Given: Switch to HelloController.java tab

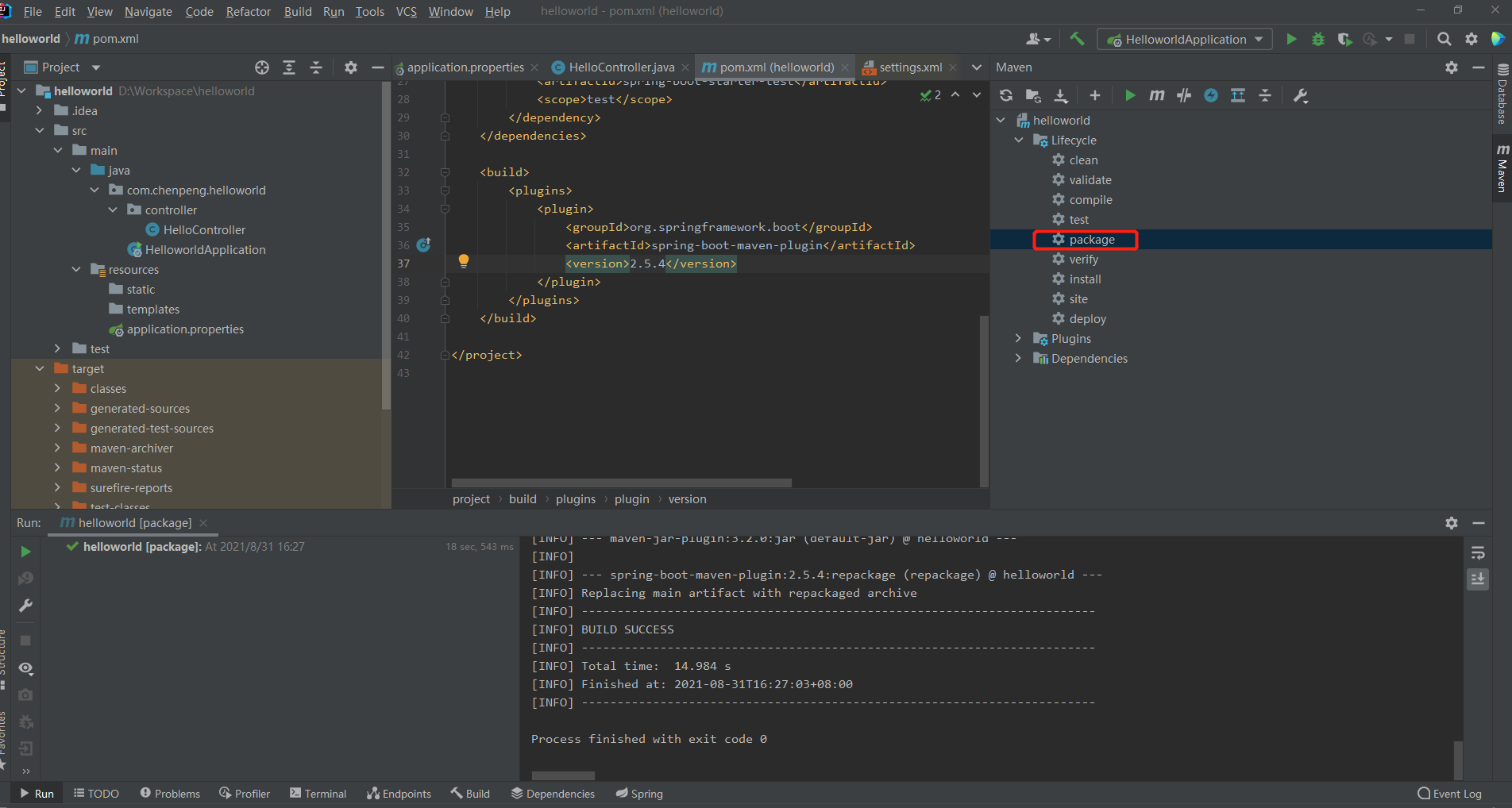Looking at the screenshot, I should coord(621,67).
